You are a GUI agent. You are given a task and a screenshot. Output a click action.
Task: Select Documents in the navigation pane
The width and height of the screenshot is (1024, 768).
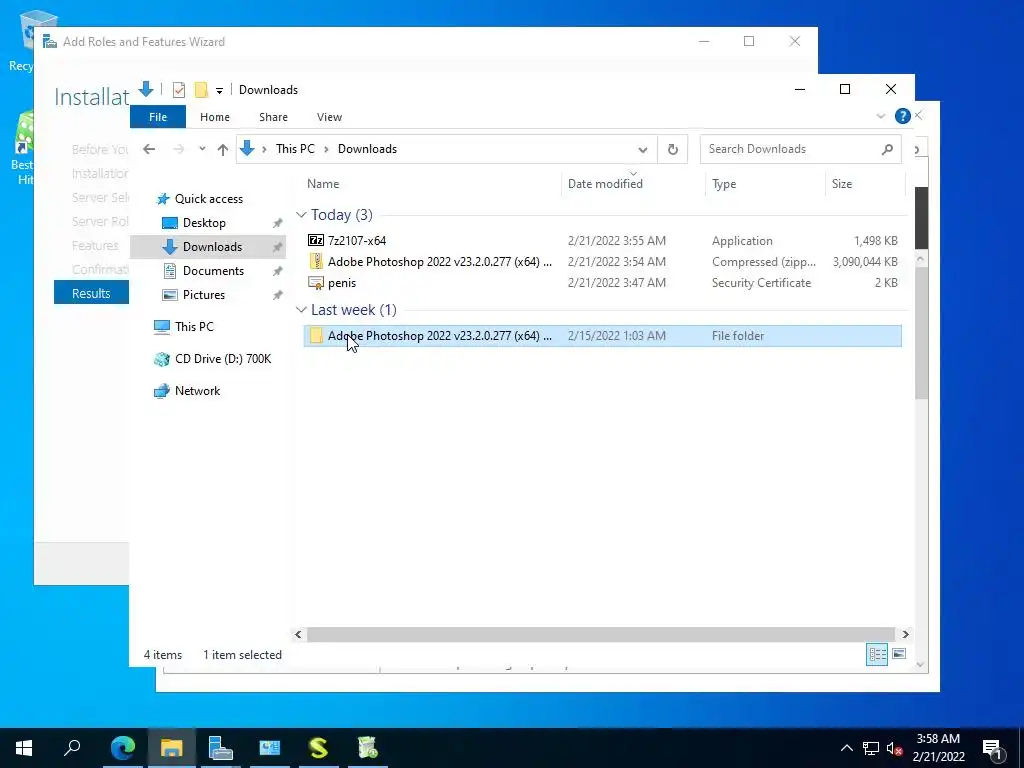[213, 271]
